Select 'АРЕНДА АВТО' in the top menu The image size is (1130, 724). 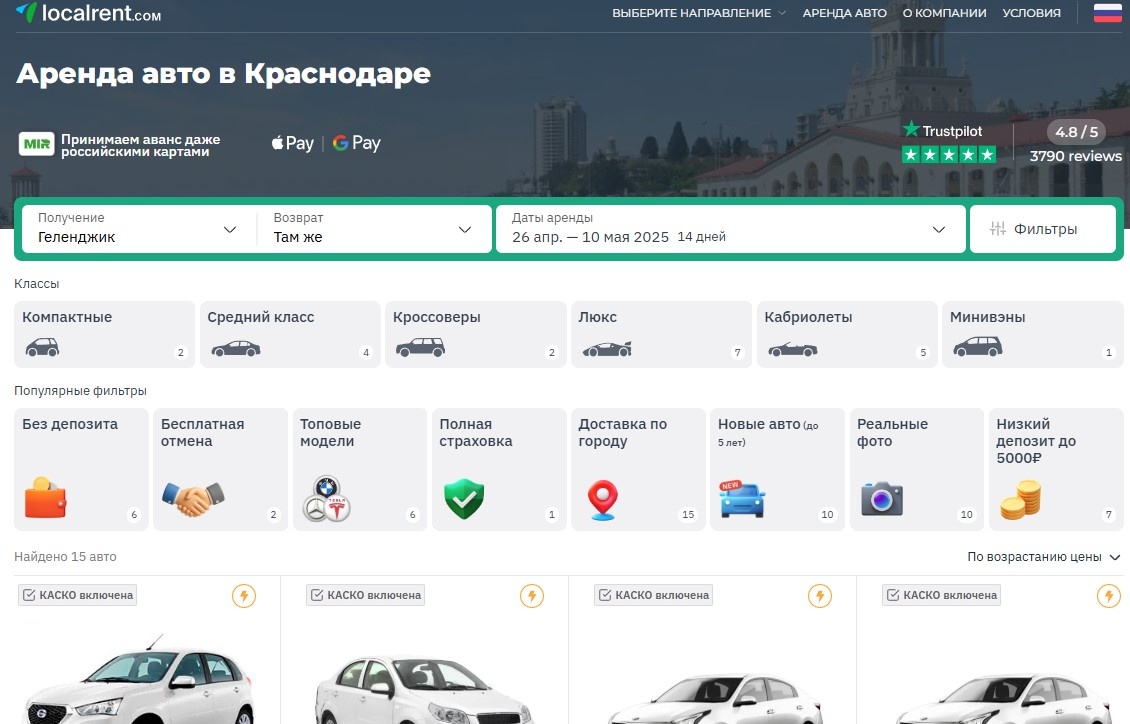click(847, 13)
